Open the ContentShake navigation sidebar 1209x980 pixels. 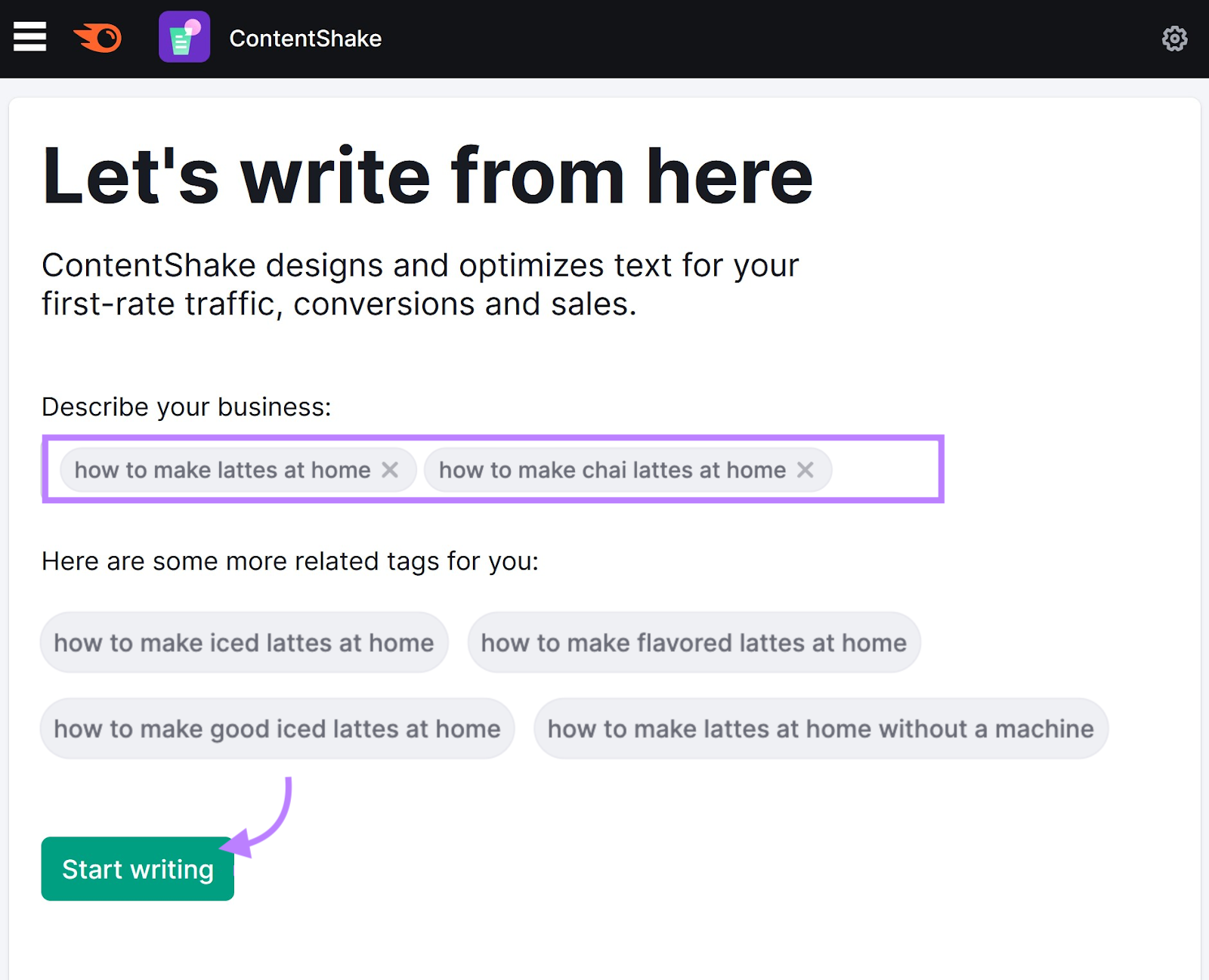(29, 37)
